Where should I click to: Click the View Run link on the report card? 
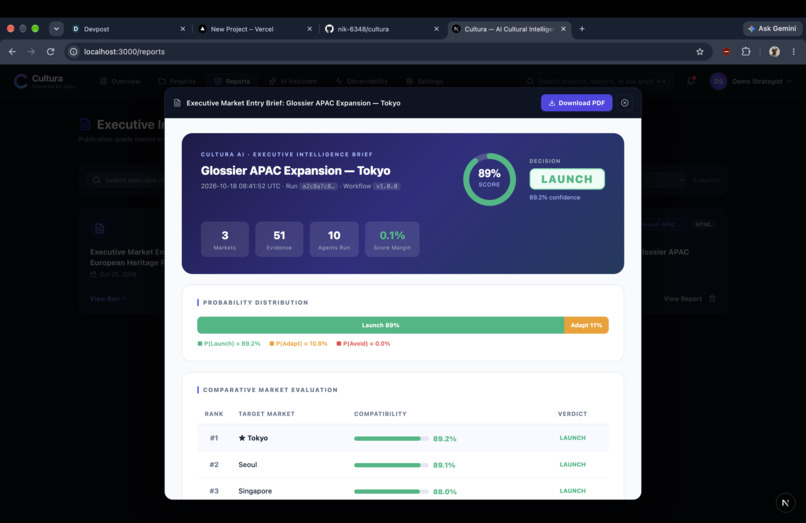[108, 299]
